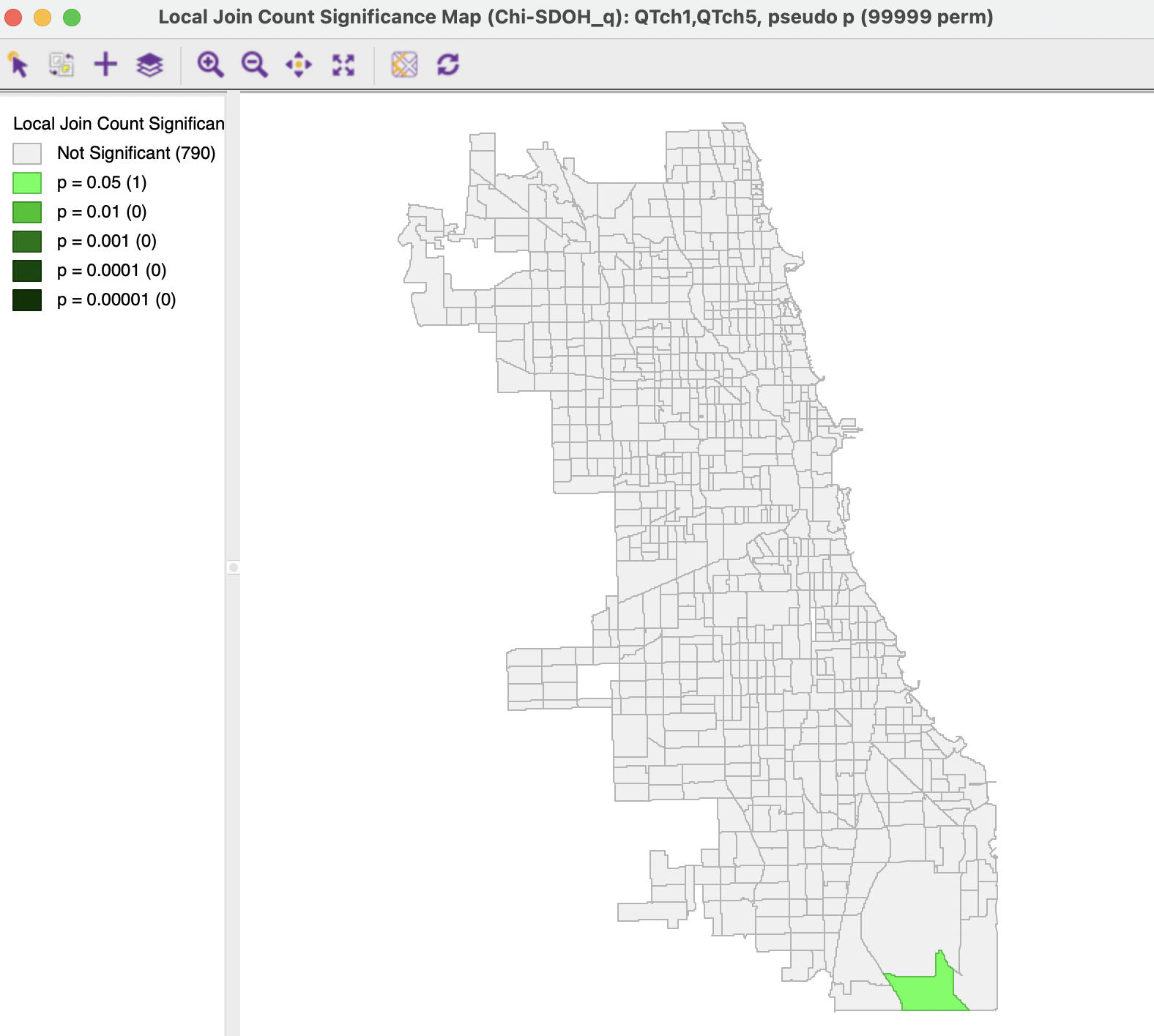Click the 'p = 0.001 (0)' legend label
Image resolution: width=1154 pixels, height=1036 pixels.
107,241
